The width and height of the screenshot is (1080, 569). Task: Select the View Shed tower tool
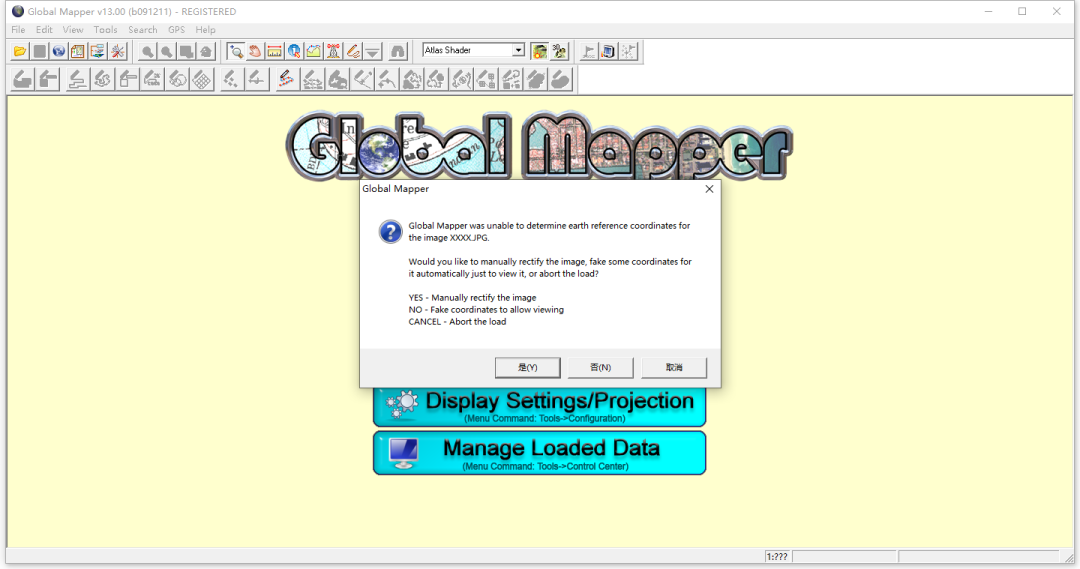click(333, 51)
